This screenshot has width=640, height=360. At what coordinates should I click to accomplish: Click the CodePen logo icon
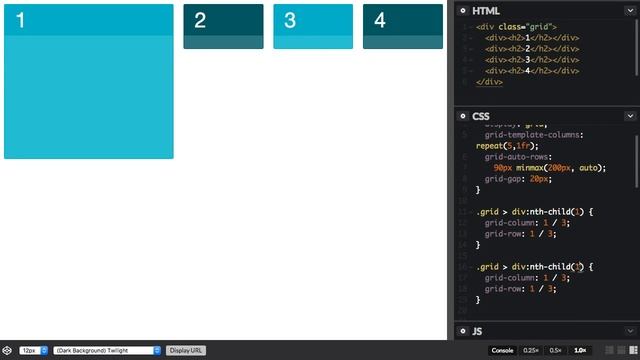click(7, 350)
